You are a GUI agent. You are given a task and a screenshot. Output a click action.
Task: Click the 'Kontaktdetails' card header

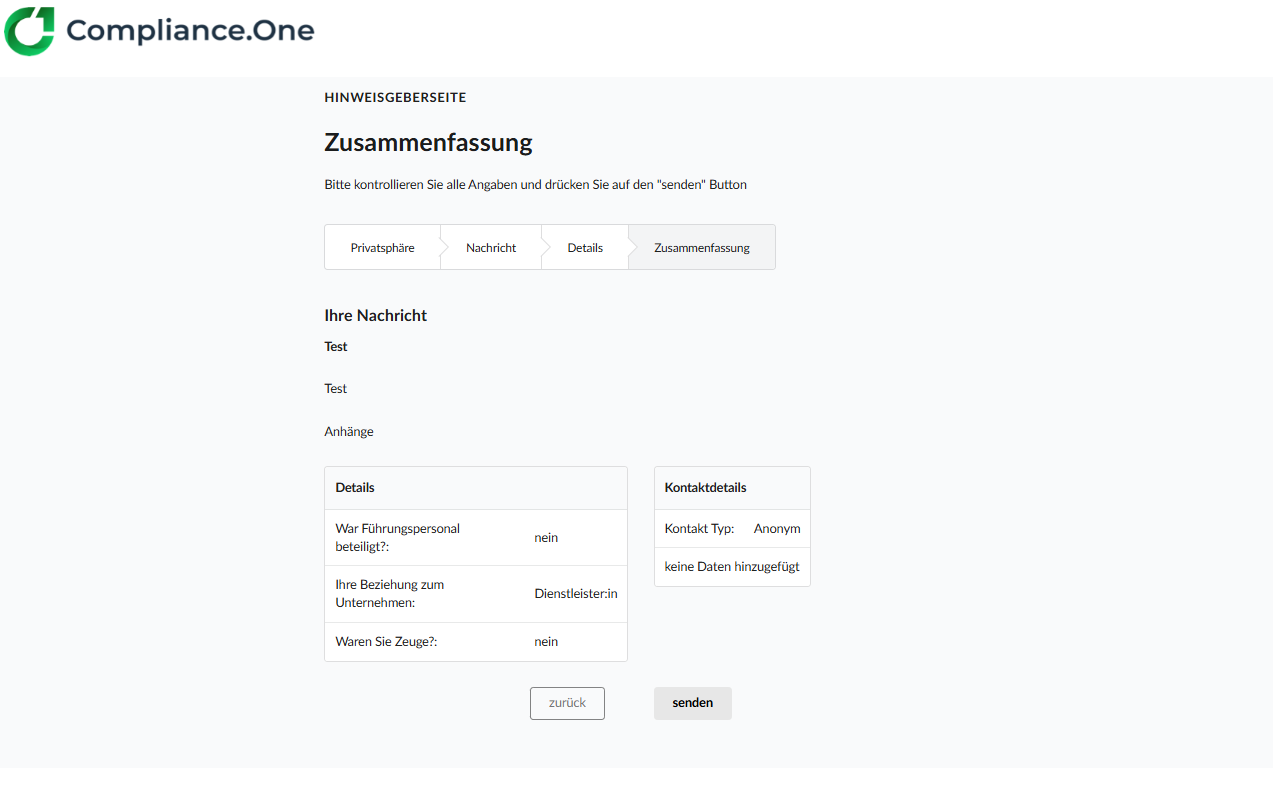732,488
